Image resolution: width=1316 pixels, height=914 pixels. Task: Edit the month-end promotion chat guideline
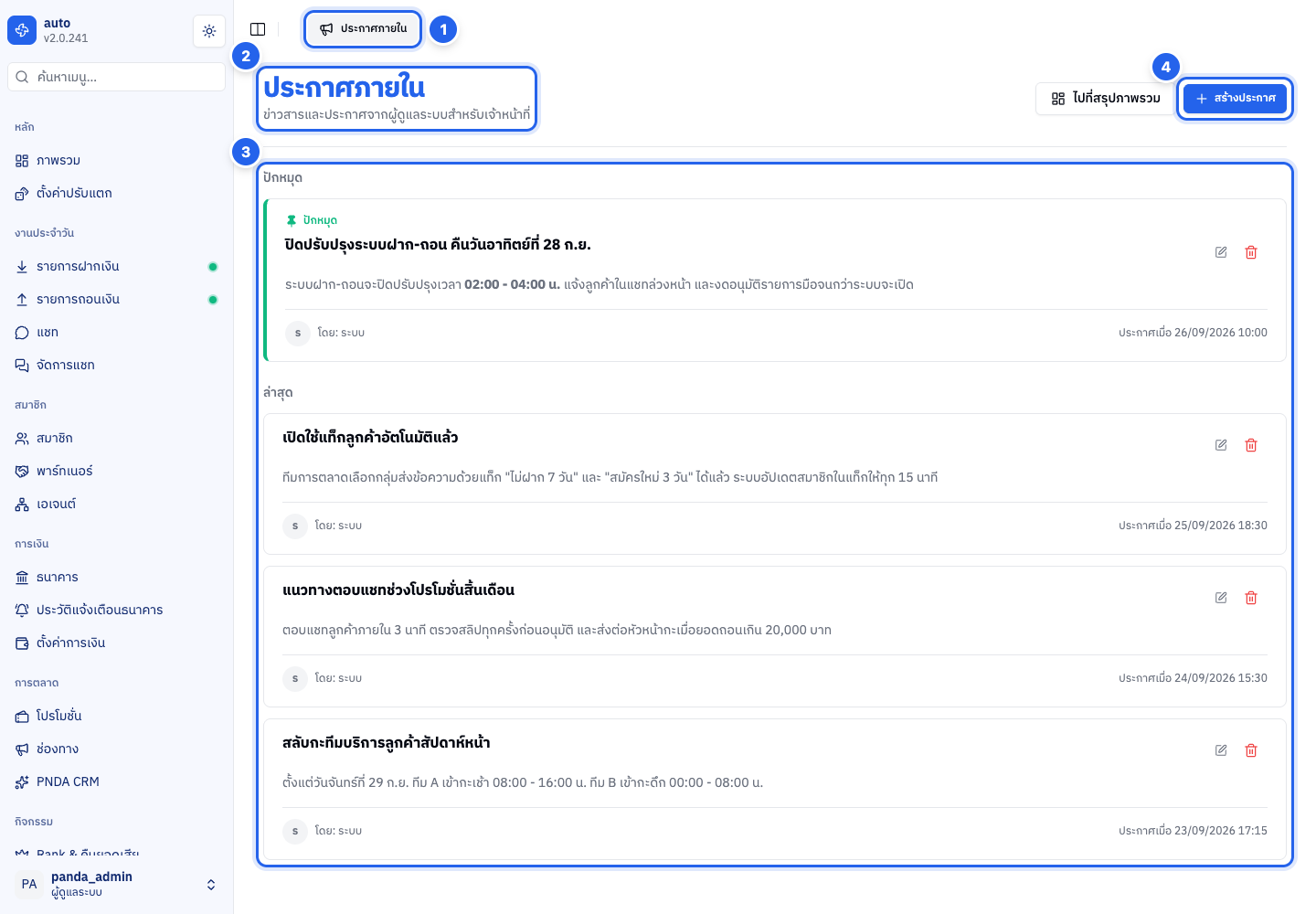tap(1221, 598)
